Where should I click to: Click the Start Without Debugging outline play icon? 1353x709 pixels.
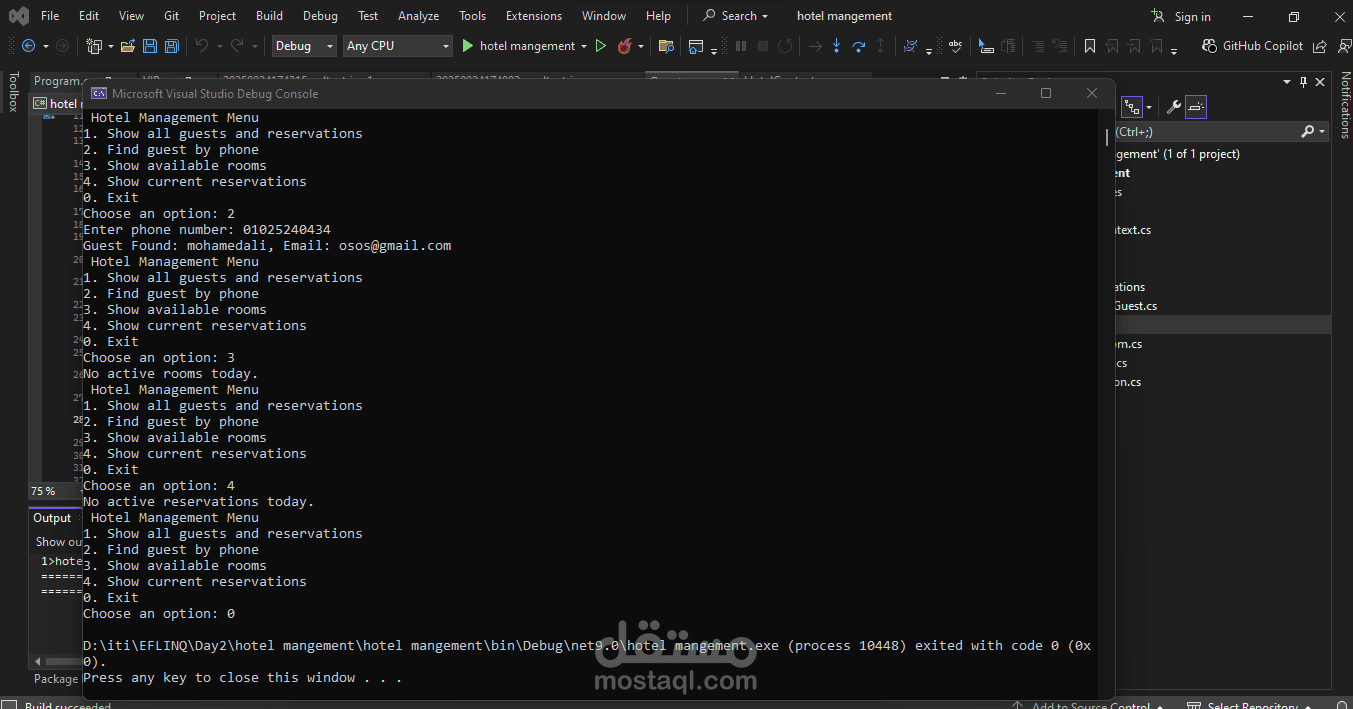click(x=600, y=46)
